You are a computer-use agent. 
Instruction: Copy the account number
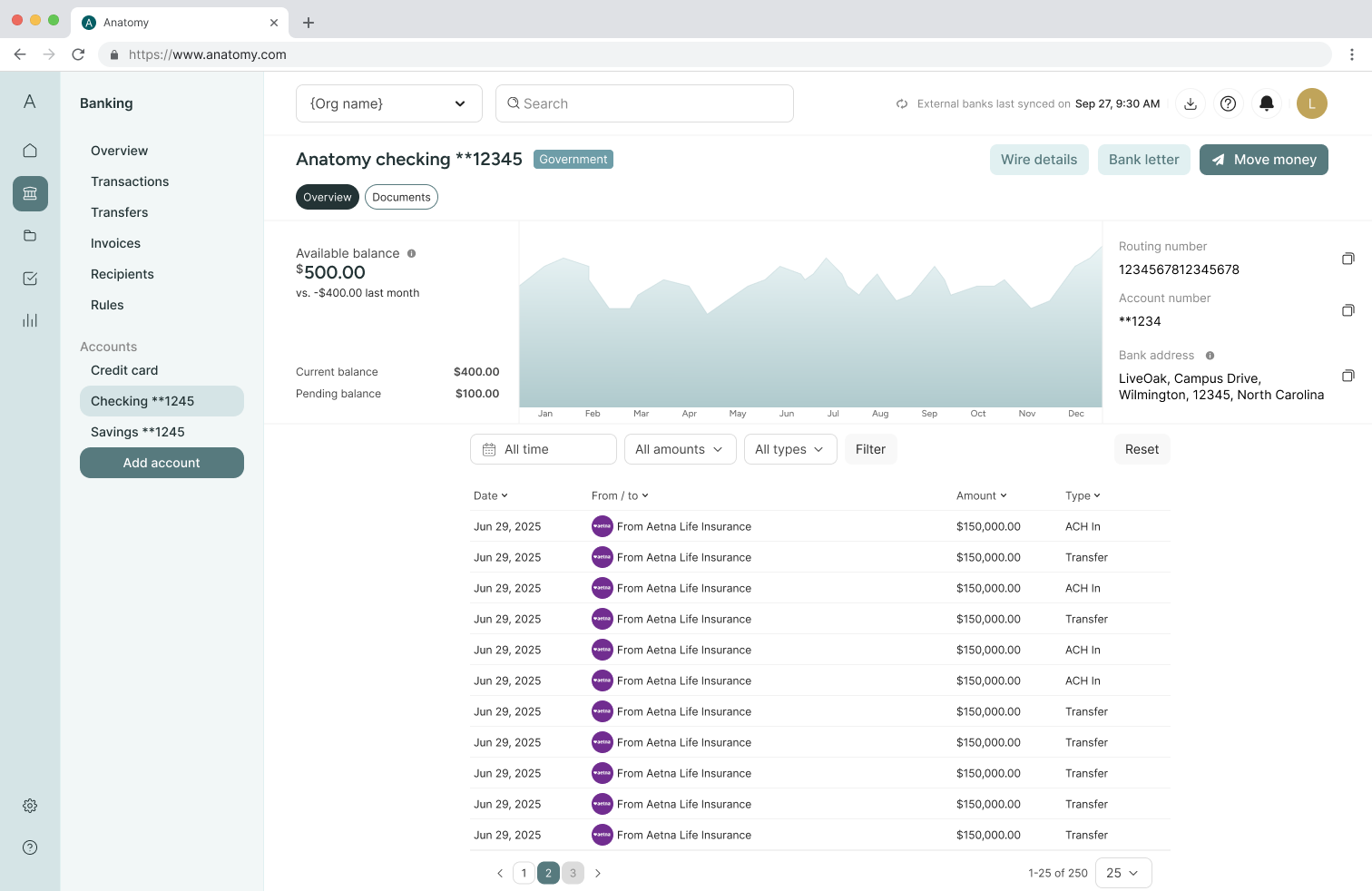click(x=1348, y=310)
